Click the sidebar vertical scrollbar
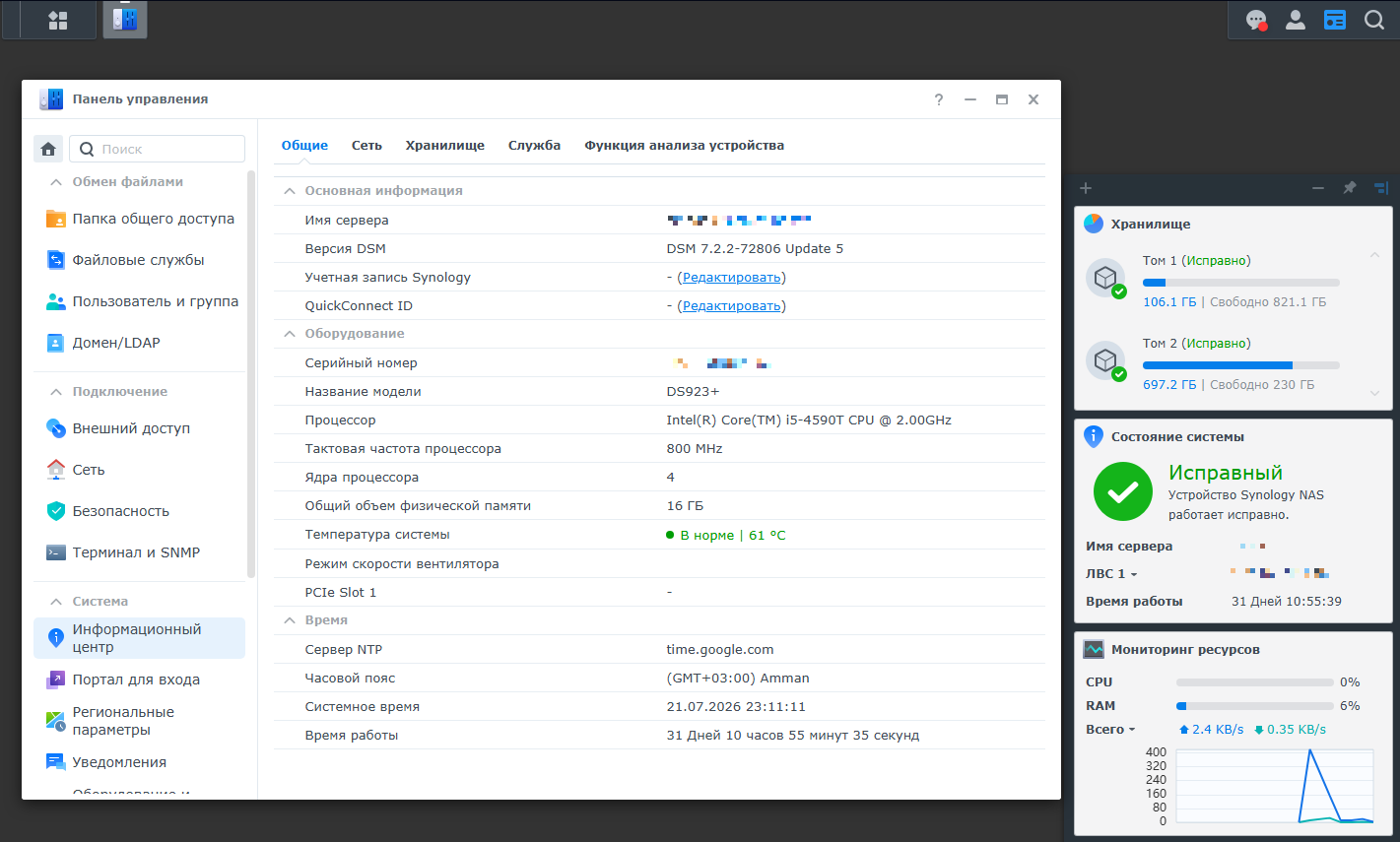The height and width of the screenshot is (842, 1400). pos(251,374)
